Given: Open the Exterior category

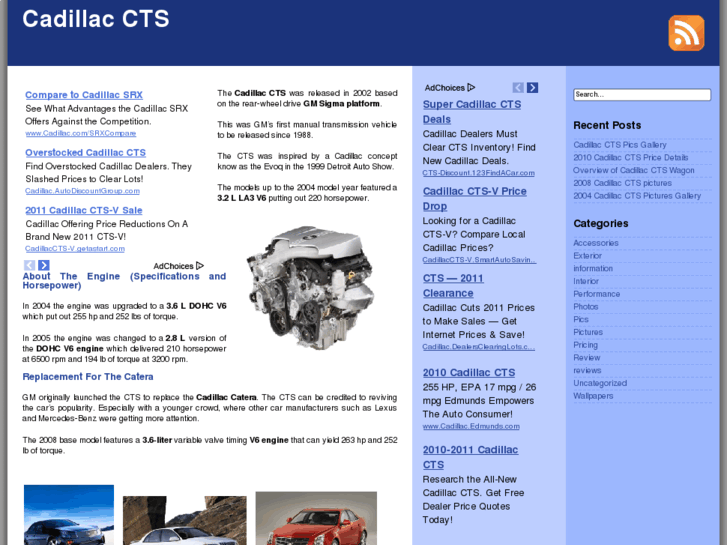Looking at the screenshot, I should pyautogui.click(x=587, y=256).
